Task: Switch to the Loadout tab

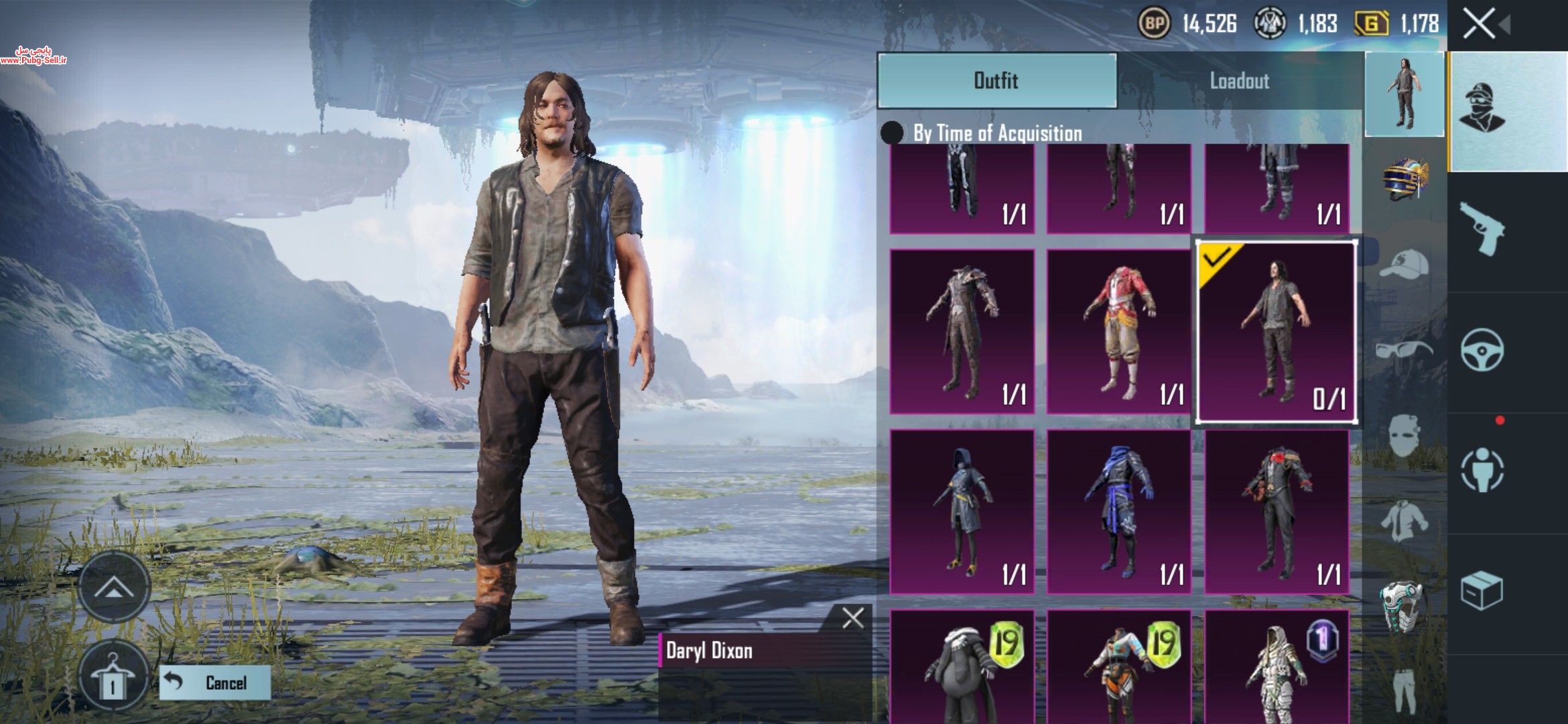Action: 1240,80
